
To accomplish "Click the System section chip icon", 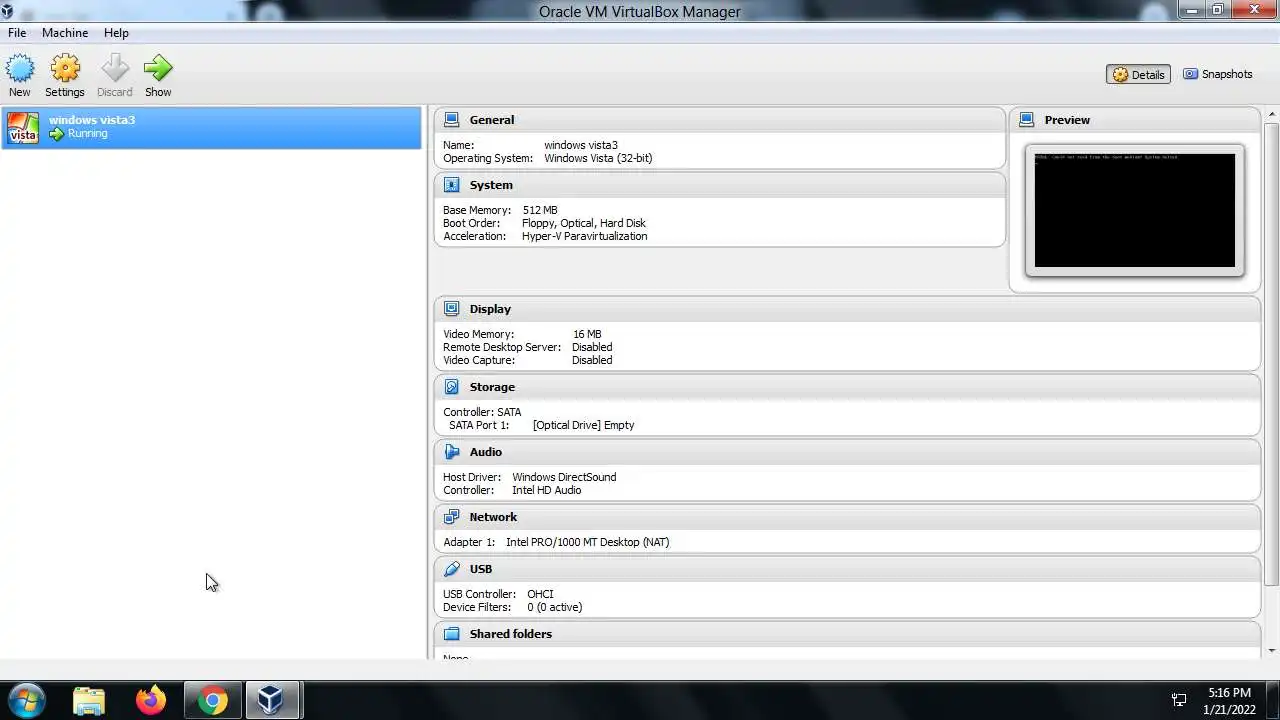I will click(x=452, y=185).
